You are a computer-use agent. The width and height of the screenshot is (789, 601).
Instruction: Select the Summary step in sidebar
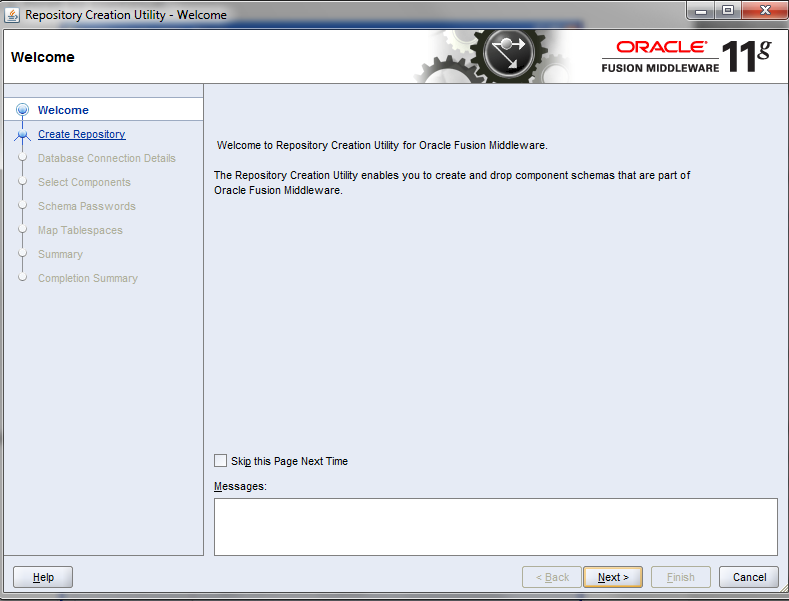click(x=60, y=254)
